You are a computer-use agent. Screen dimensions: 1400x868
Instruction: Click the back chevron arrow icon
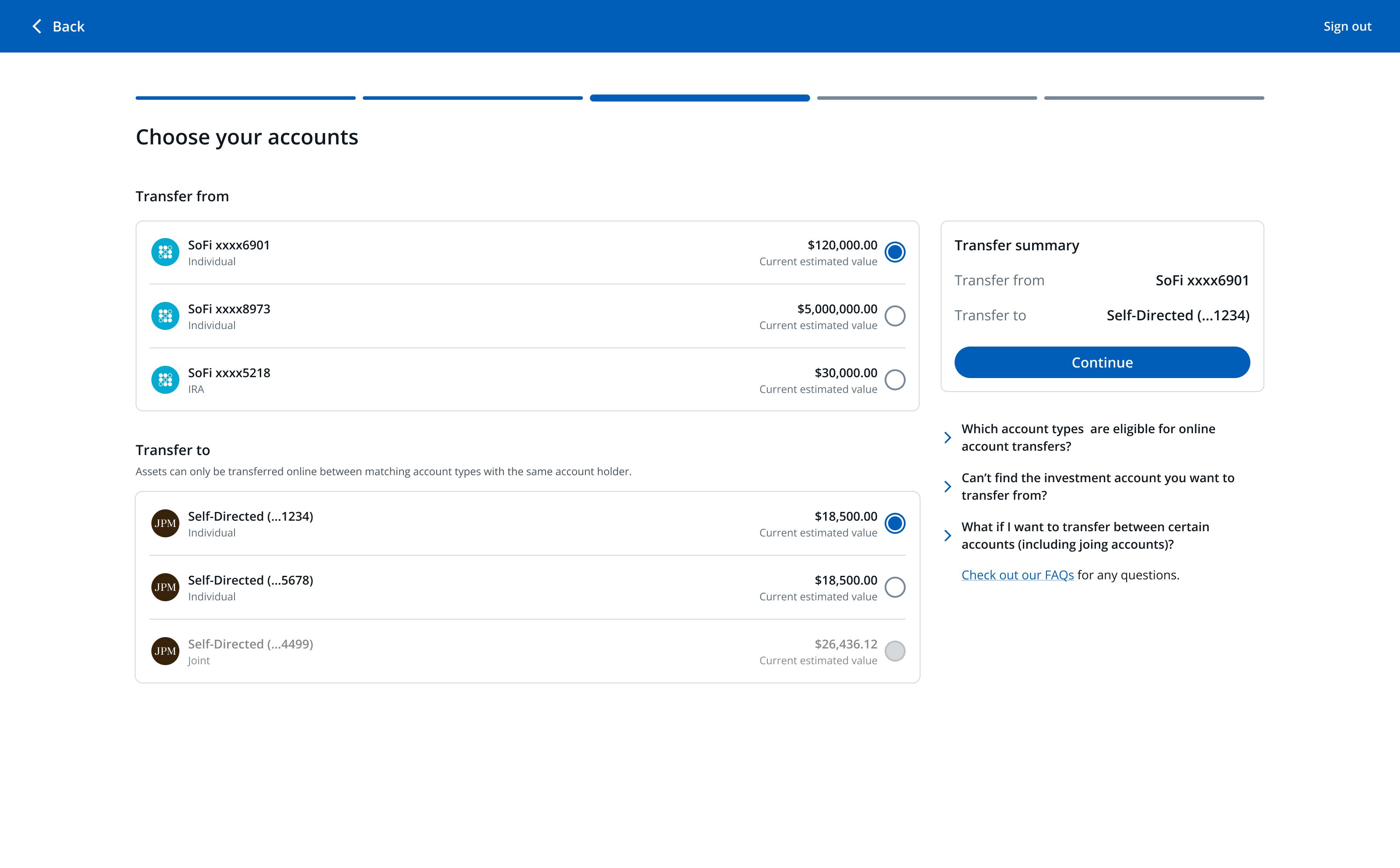tap(37, 26)
